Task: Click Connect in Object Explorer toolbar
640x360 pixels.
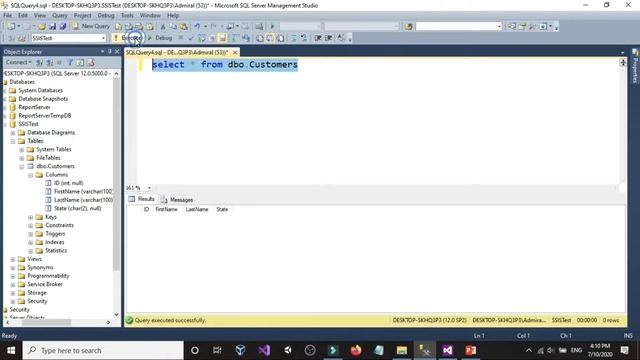Action: (18, 62)
